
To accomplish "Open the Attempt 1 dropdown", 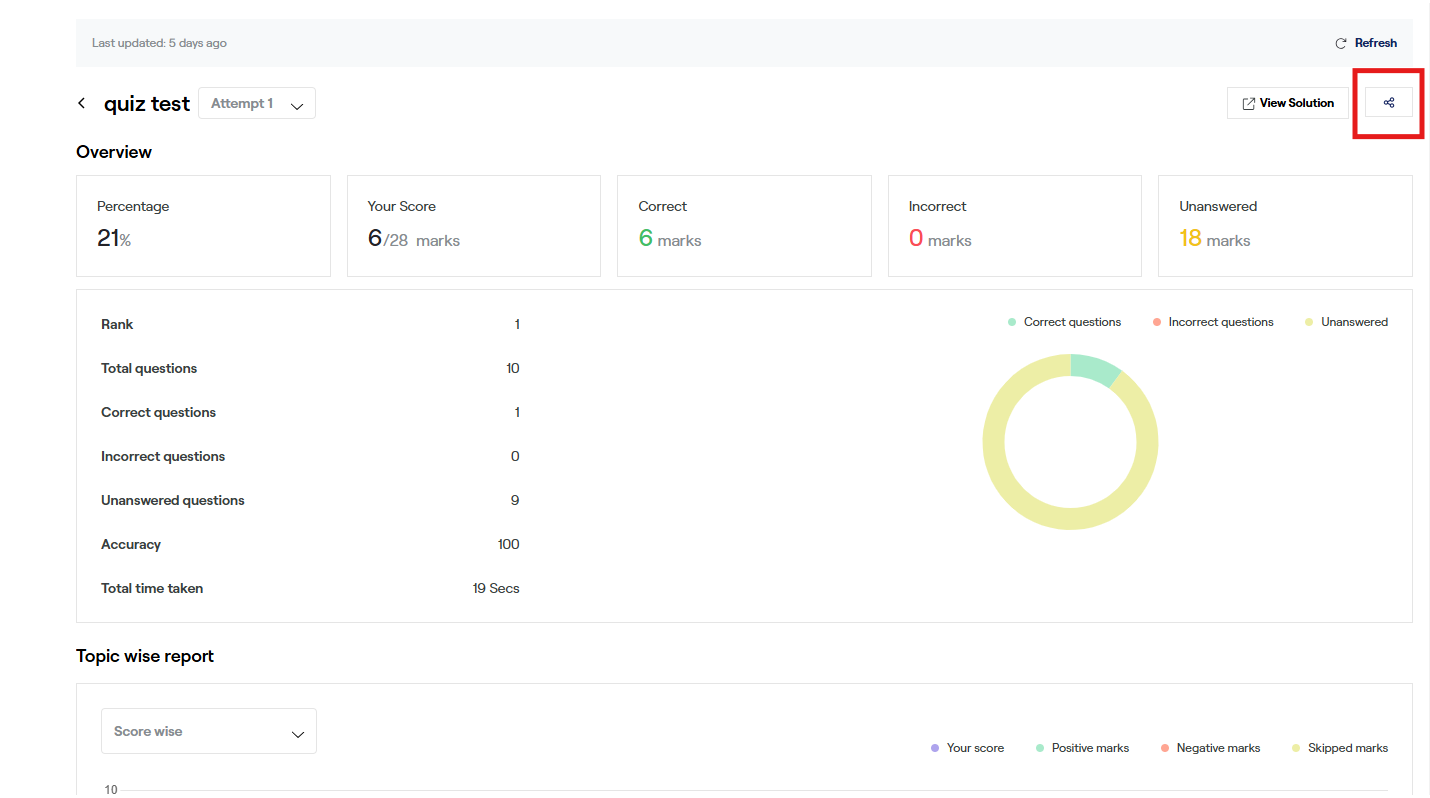I will [257, 104].
